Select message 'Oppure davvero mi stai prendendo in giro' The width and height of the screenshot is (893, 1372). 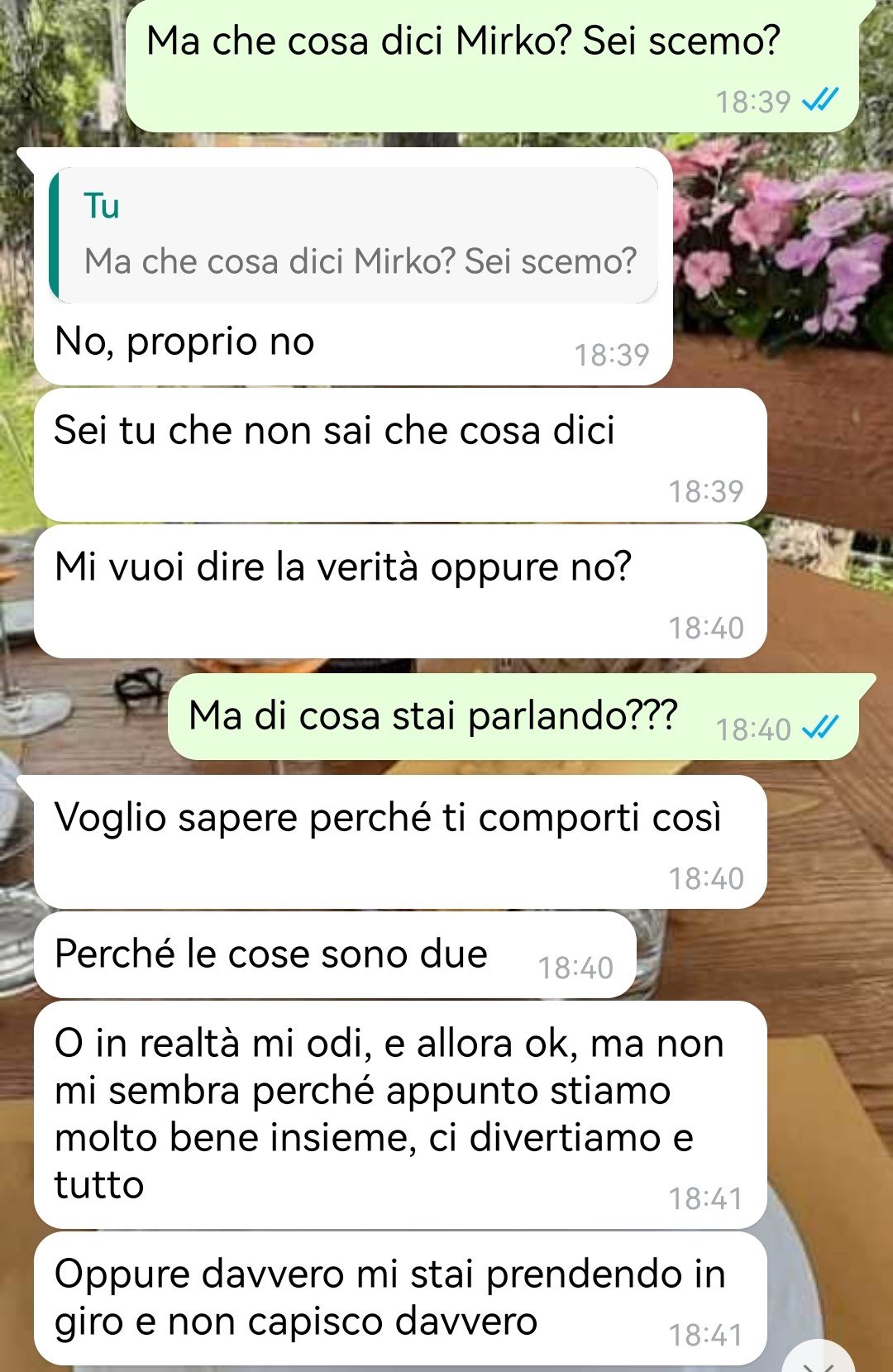point(400,1298)
